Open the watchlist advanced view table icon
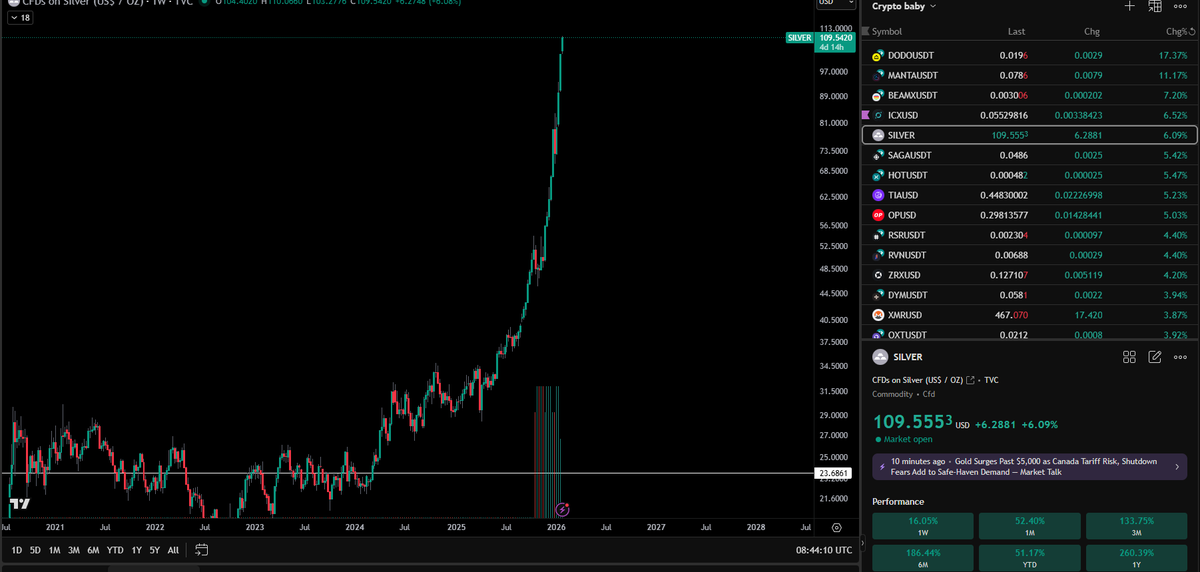 pos(1154,6)
